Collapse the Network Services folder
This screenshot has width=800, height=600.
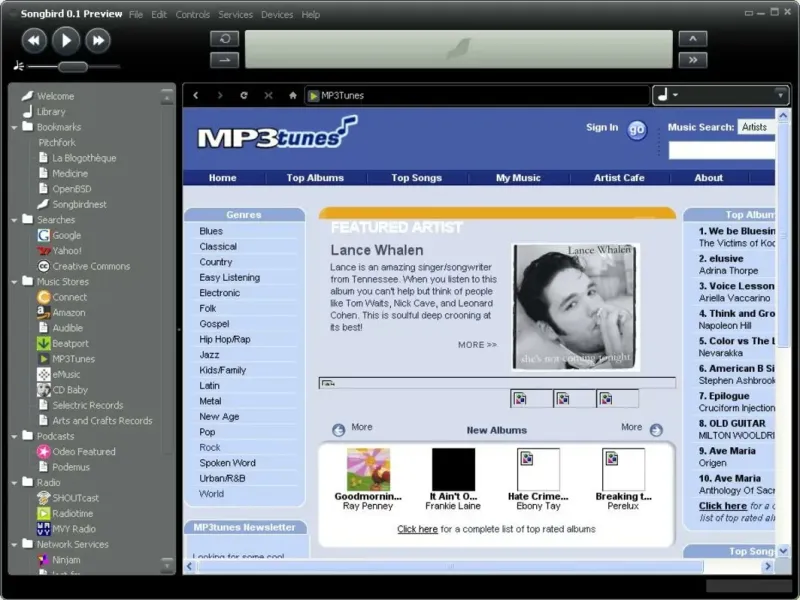point(14,545)
